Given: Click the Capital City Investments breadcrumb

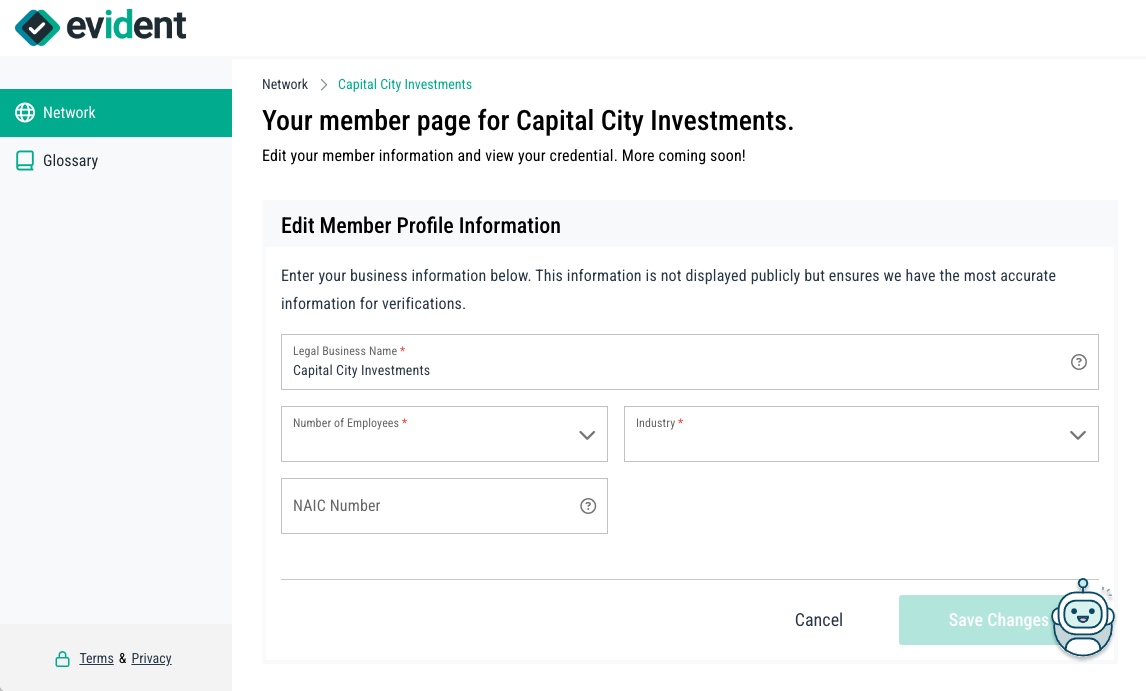Looking at the screenshot, I should pos(404,85).
